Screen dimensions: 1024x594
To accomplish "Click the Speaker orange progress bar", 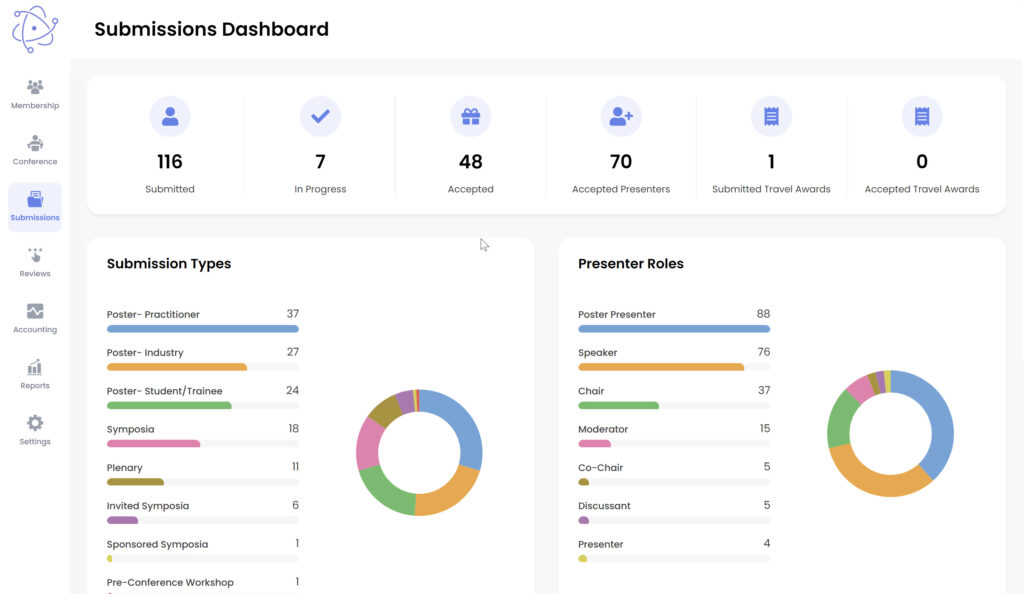I will 661,367.
